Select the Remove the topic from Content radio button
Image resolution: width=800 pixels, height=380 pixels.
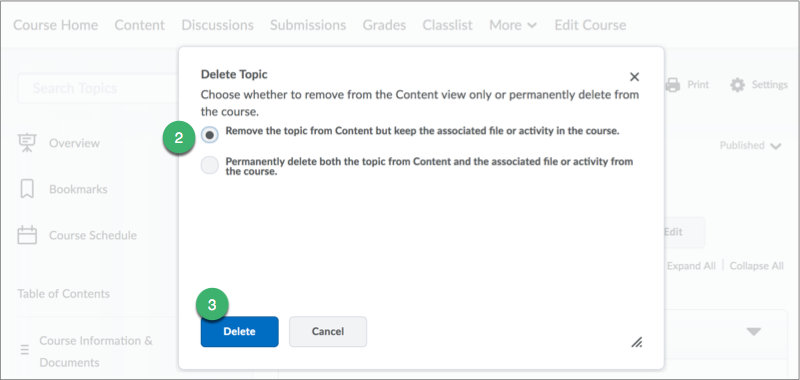click(210, 135)
